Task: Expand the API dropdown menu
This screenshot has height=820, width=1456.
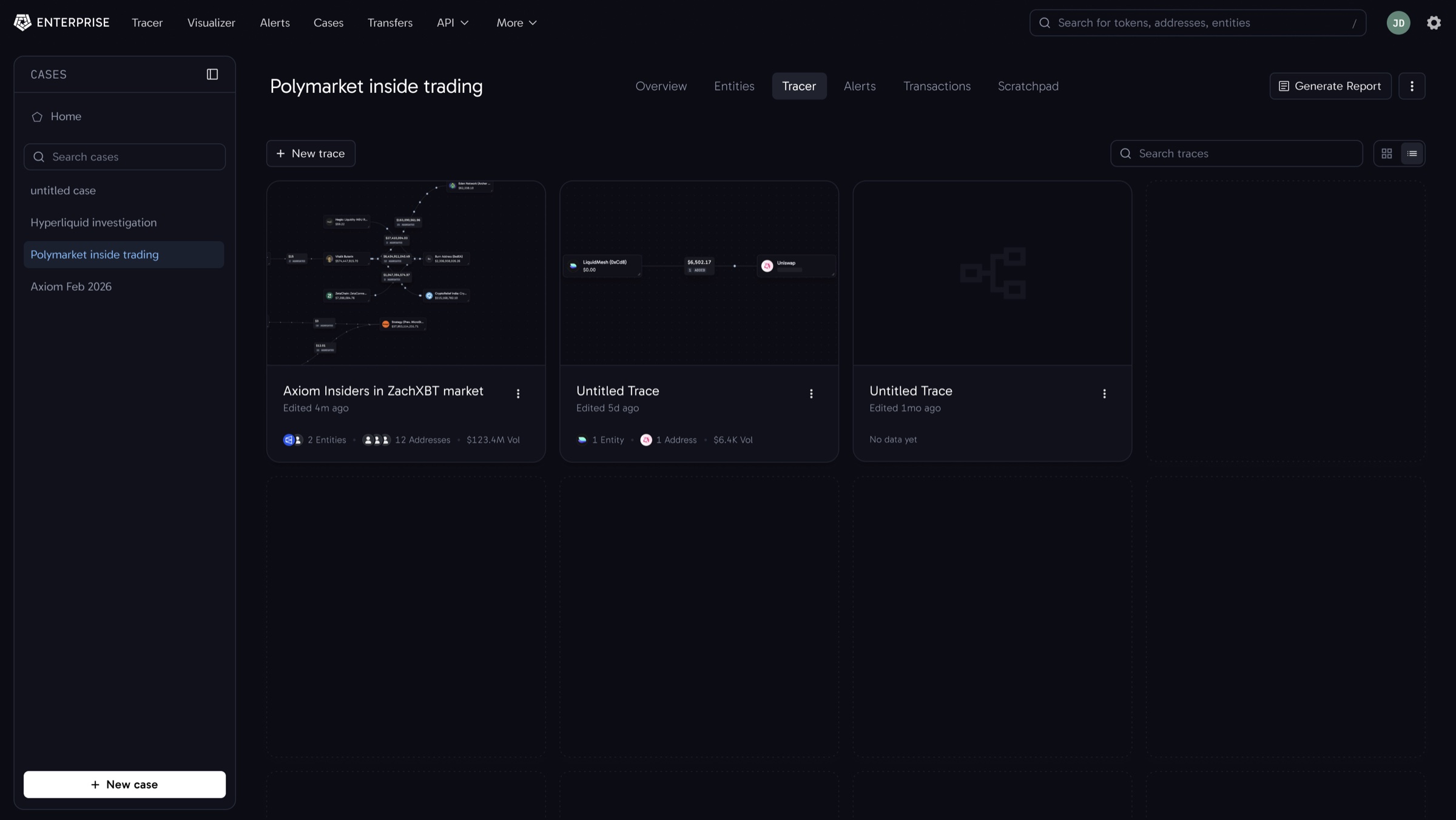Action: [453, 22]
